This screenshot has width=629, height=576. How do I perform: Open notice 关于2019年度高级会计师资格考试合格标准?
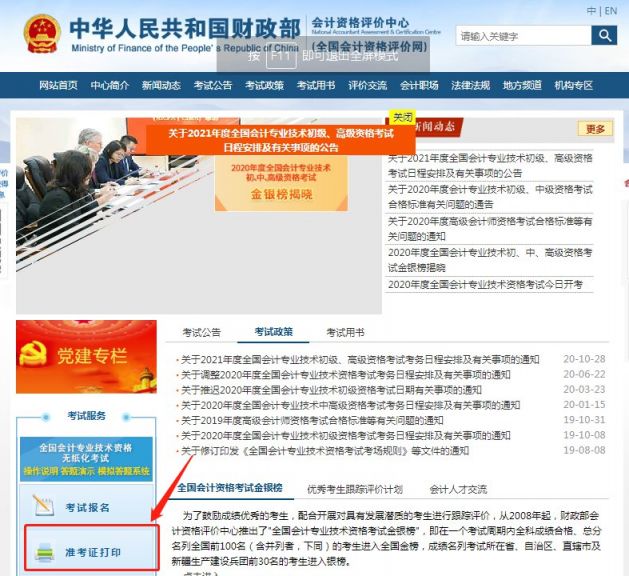(x=312, y=420)
